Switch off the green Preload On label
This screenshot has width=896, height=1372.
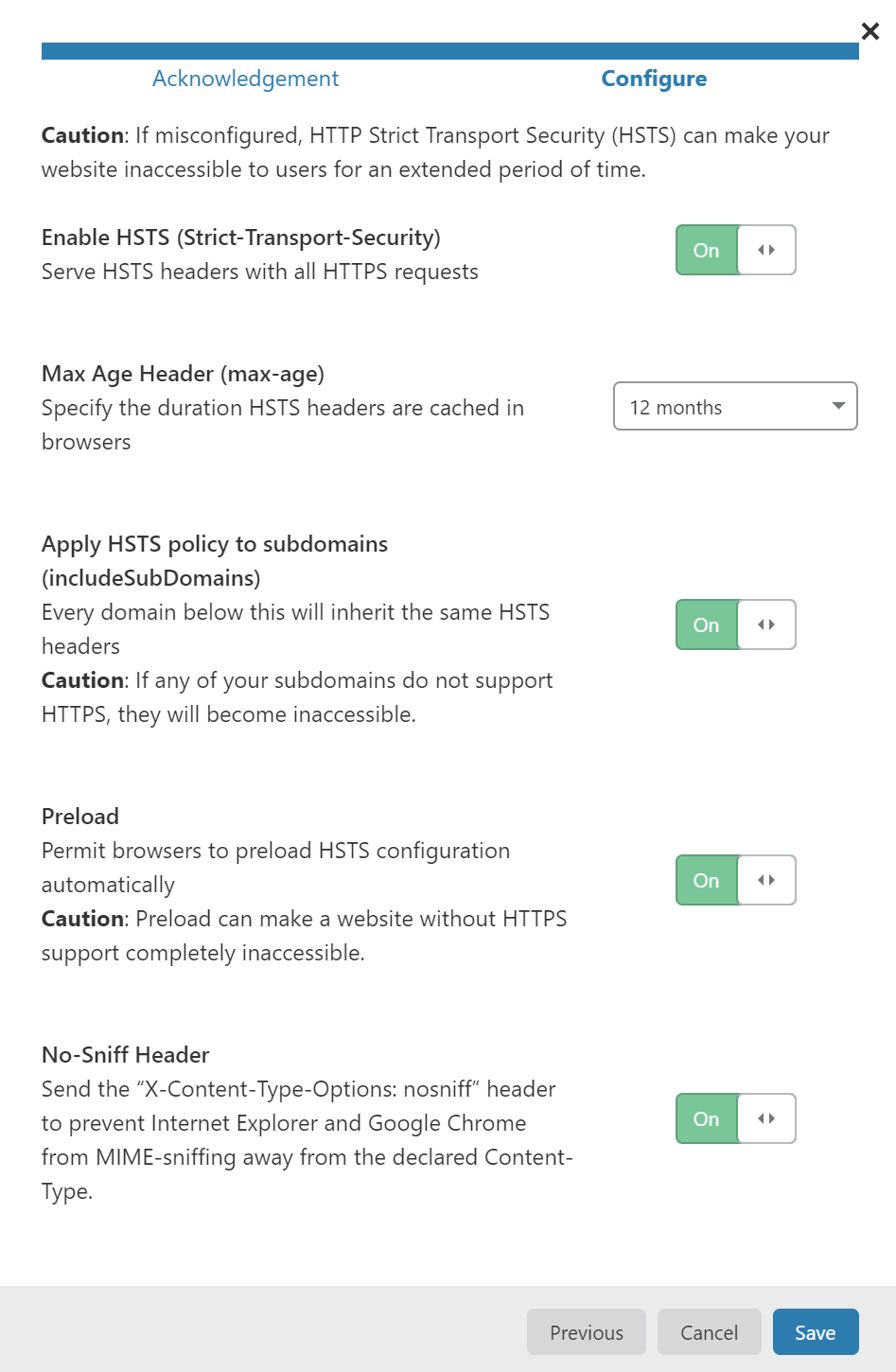[x=707, y=880]
